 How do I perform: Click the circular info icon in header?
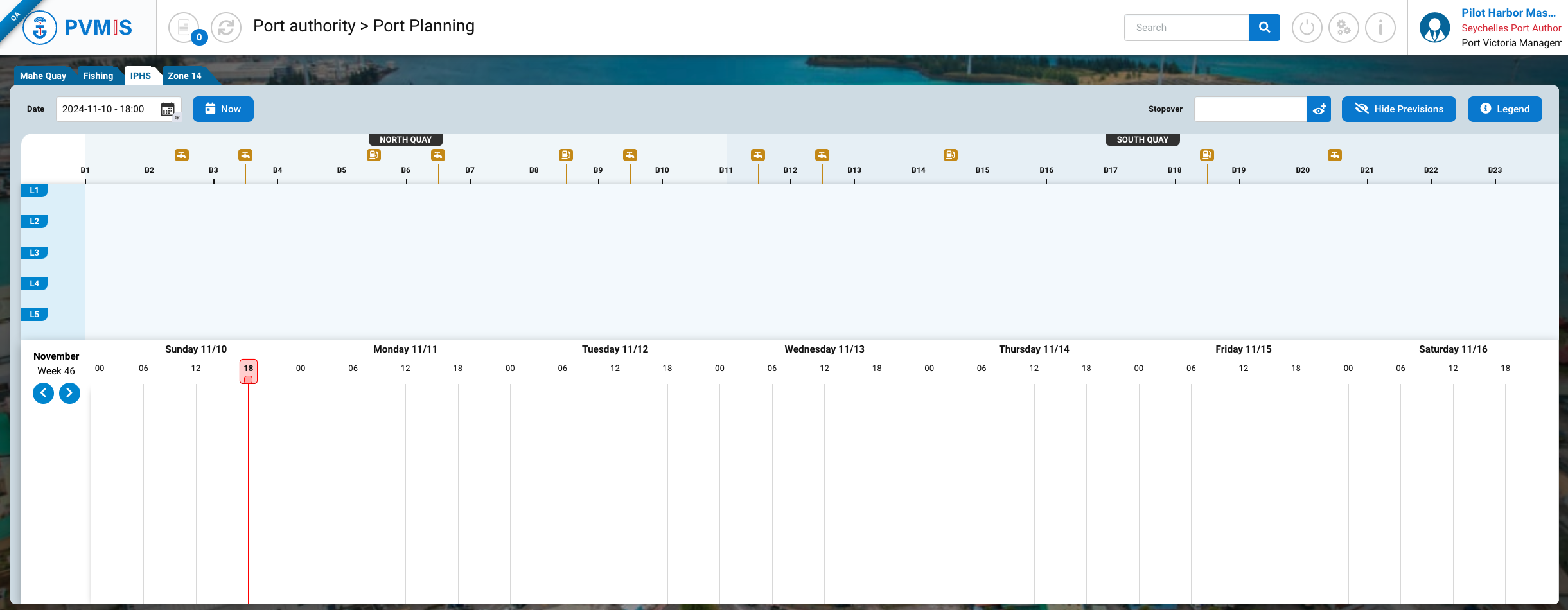point(1380,28)
